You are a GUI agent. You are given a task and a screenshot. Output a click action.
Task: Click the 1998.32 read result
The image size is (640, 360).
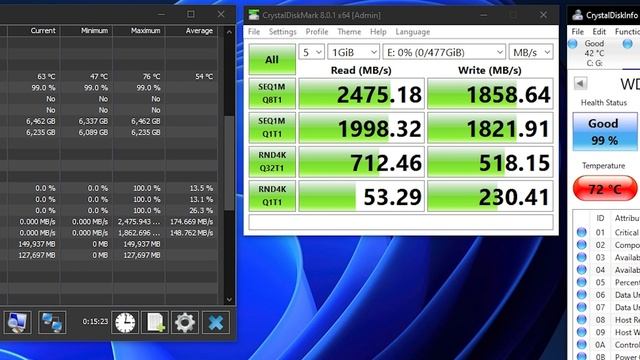coord(362,128)
